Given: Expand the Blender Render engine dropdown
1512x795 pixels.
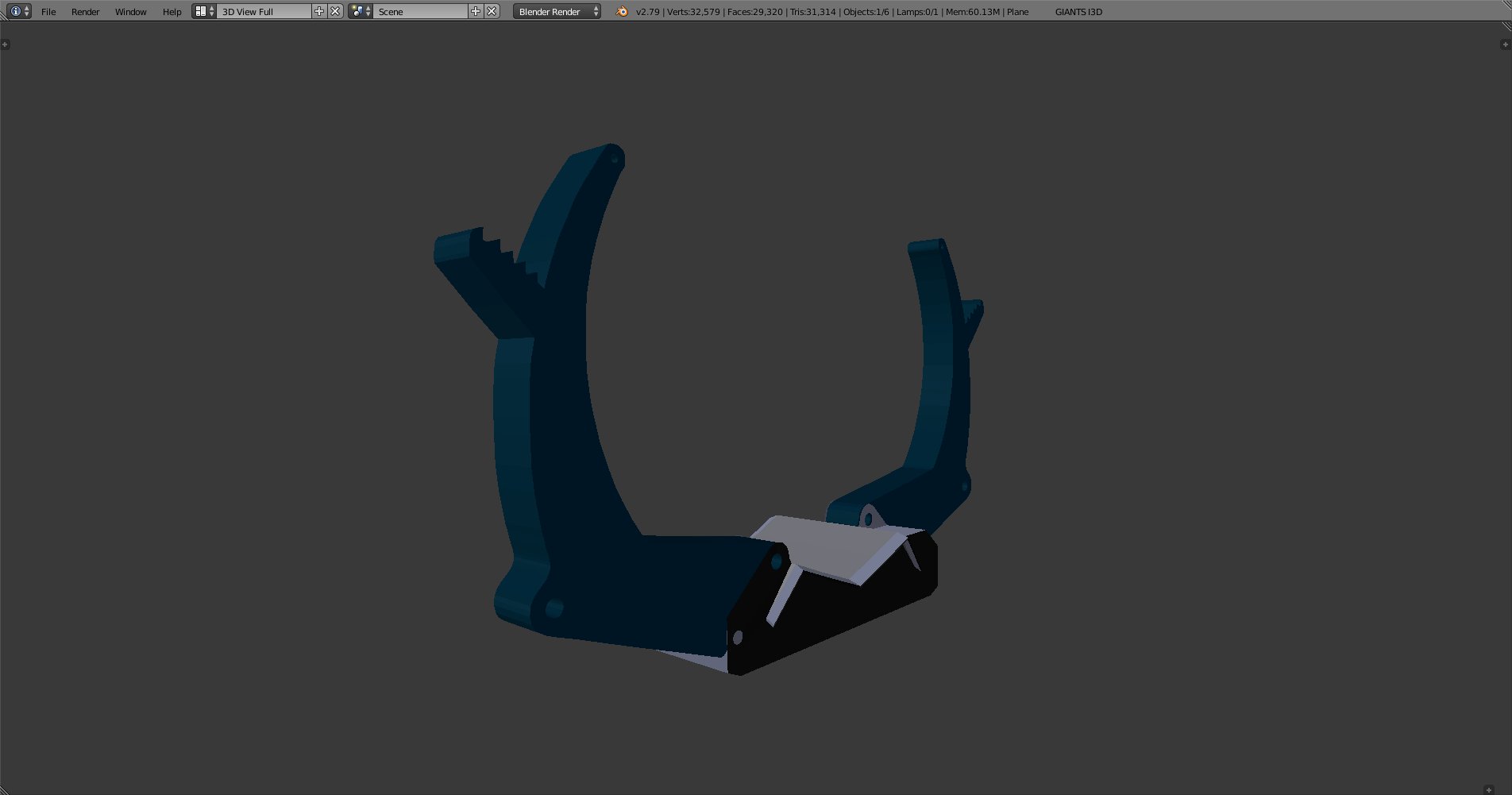Looking at the screenshot, I should pos(557,12).
